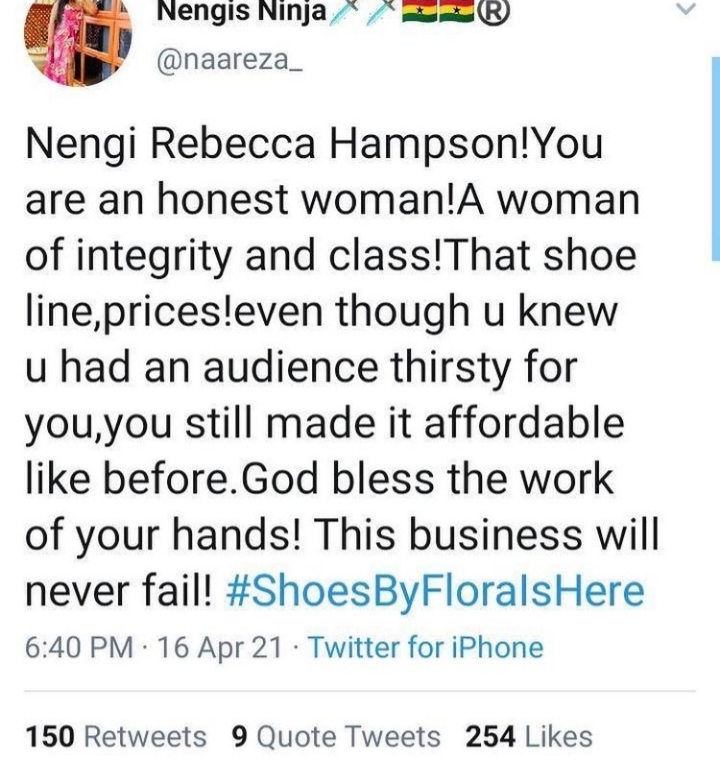This screenshot has height=772, width=720.
Task: Open the #ShoesByFloraIsHere hashtag
Action: pyautogui.click(x=435, y=591)
